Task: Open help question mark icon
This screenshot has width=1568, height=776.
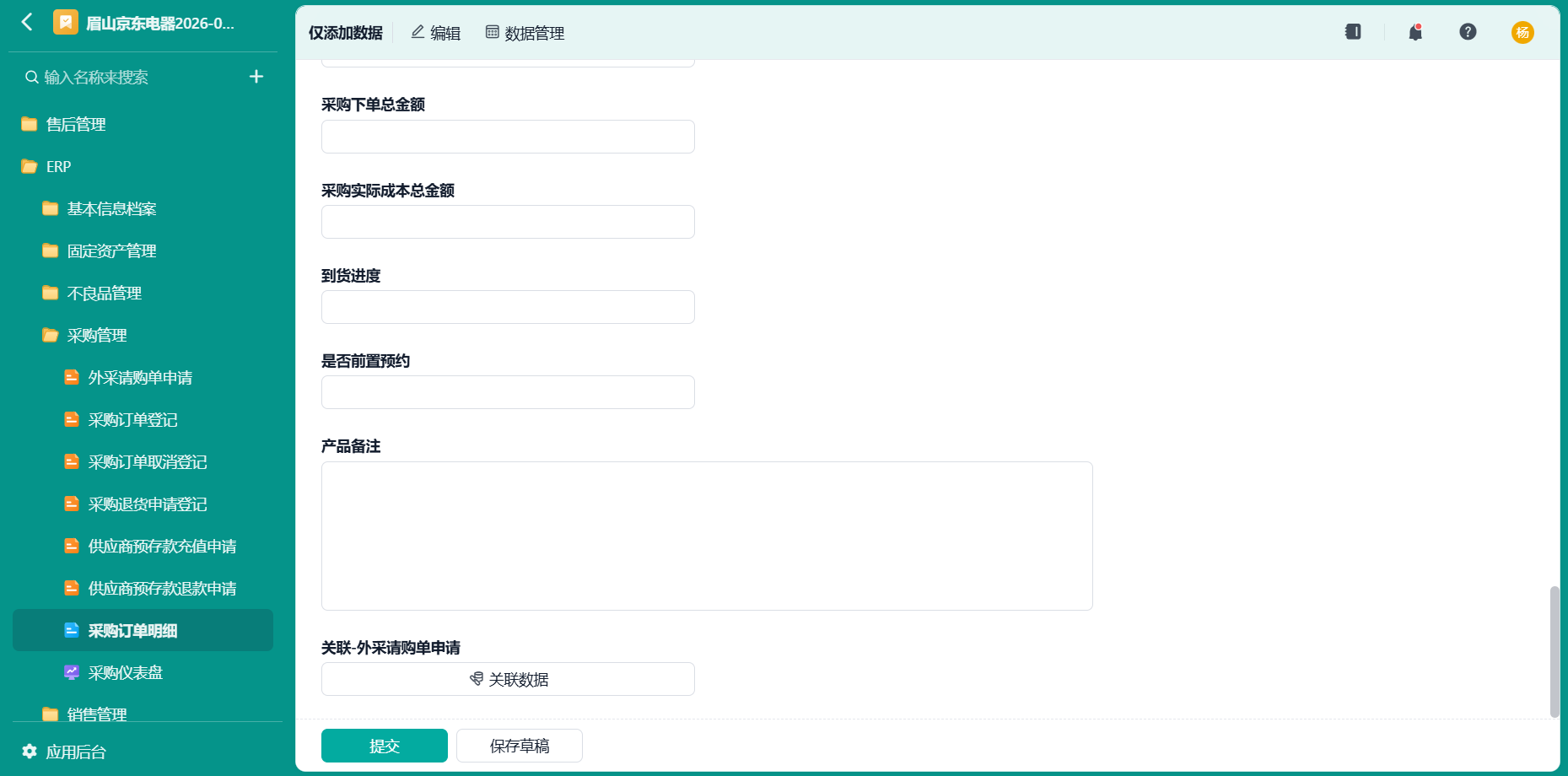Action: coord(1468,32)
